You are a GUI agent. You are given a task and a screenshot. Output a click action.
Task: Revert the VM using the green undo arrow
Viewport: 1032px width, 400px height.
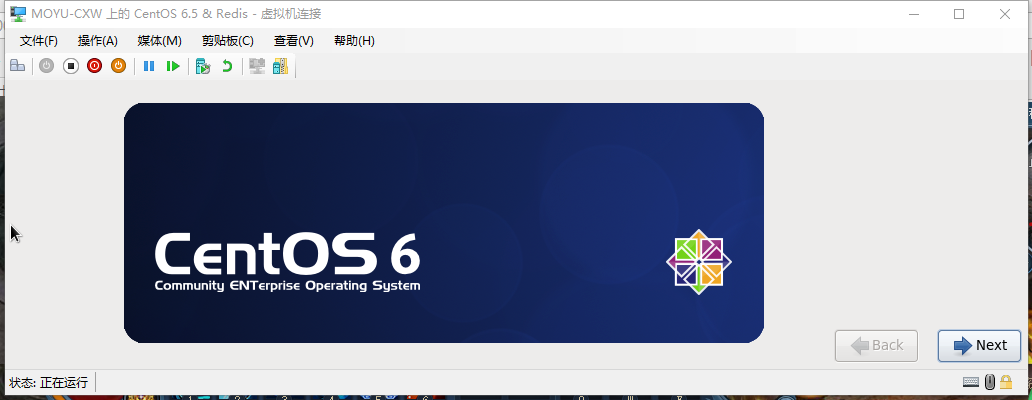point(227,66)
